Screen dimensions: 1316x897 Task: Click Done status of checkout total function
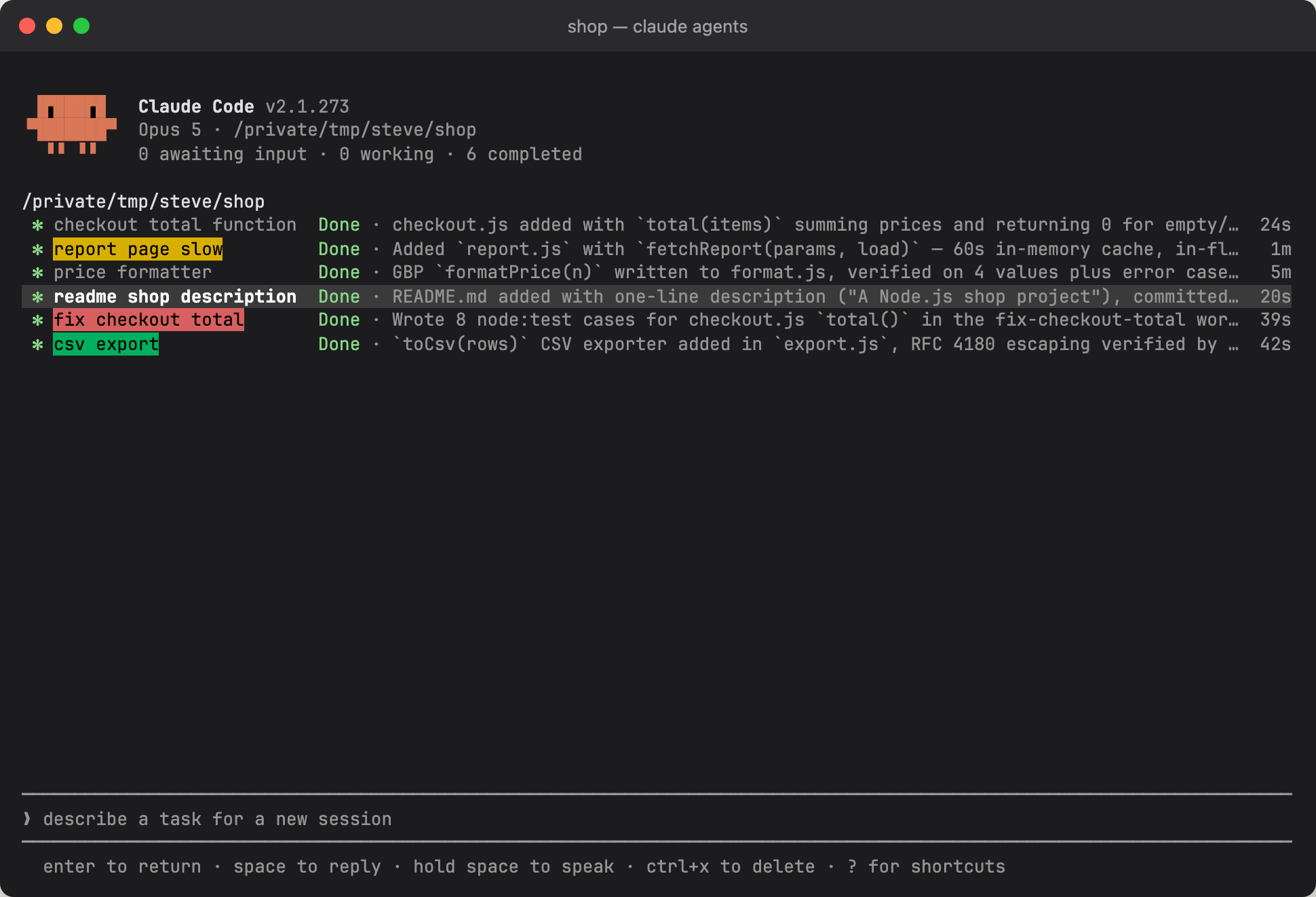click(x=339, y=225)
